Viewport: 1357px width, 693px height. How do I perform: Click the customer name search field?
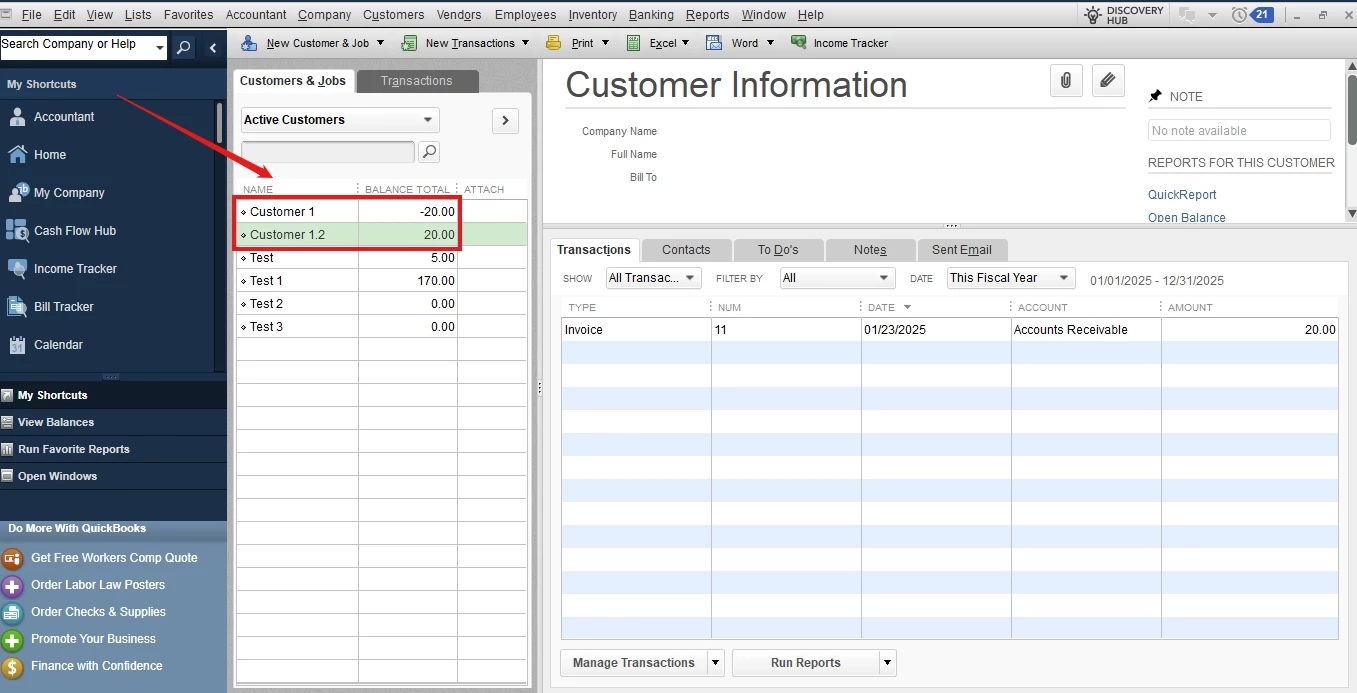328,152
